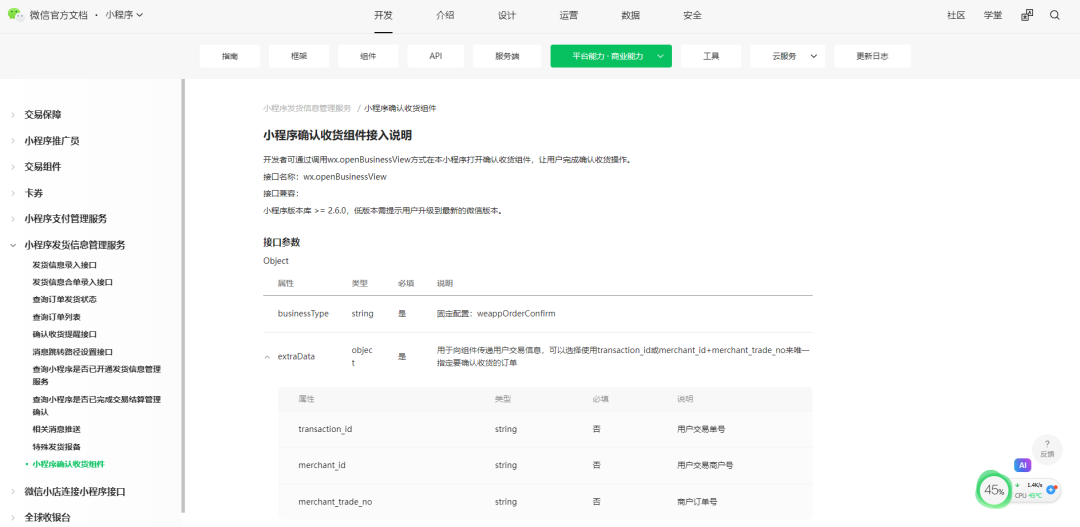The image size is (1080, 527).
Task: Open the 云服务 dropdown
Action: 787,56
